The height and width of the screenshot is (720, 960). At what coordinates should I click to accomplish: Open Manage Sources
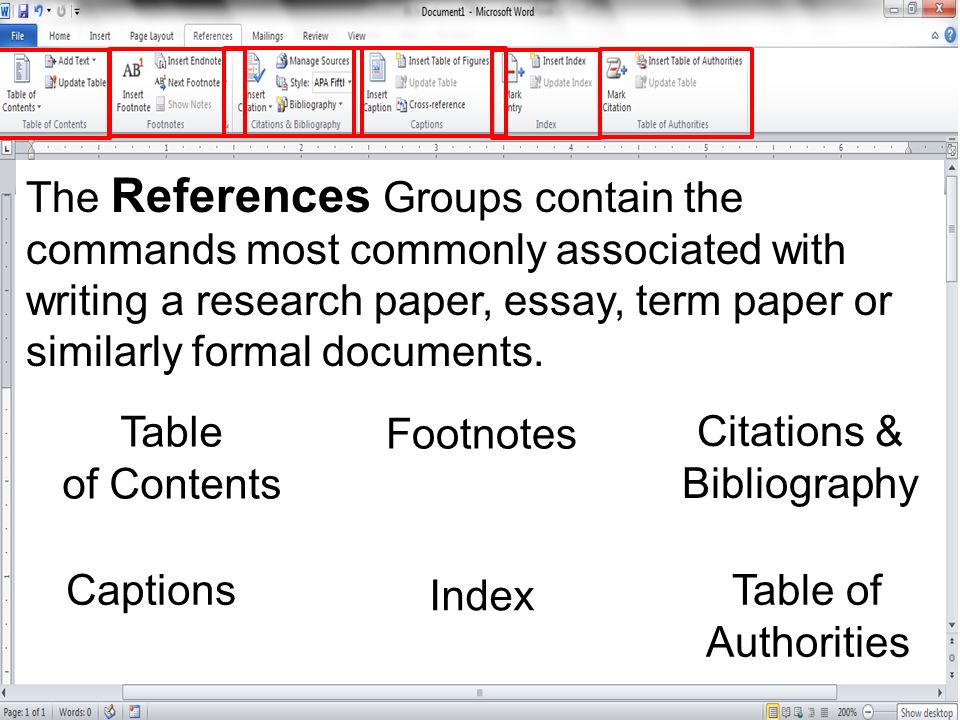[313, 61]
